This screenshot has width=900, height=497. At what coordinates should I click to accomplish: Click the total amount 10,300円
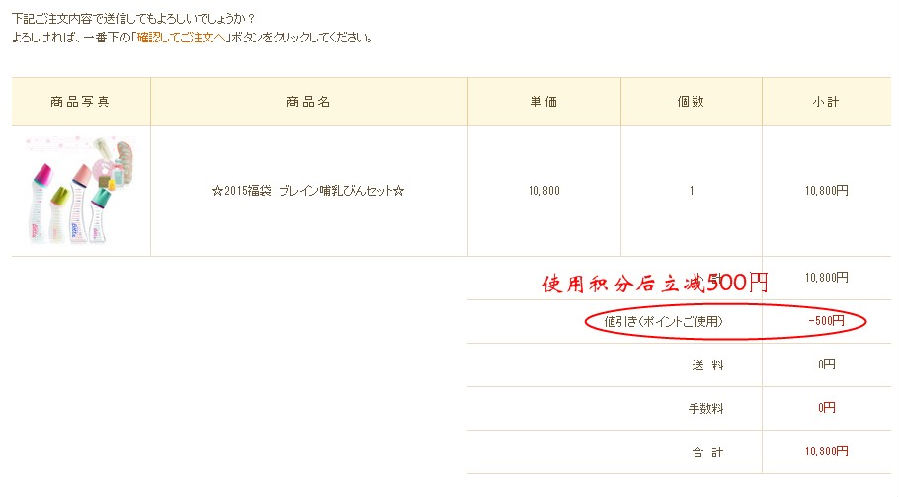click(x=826, y=452)
